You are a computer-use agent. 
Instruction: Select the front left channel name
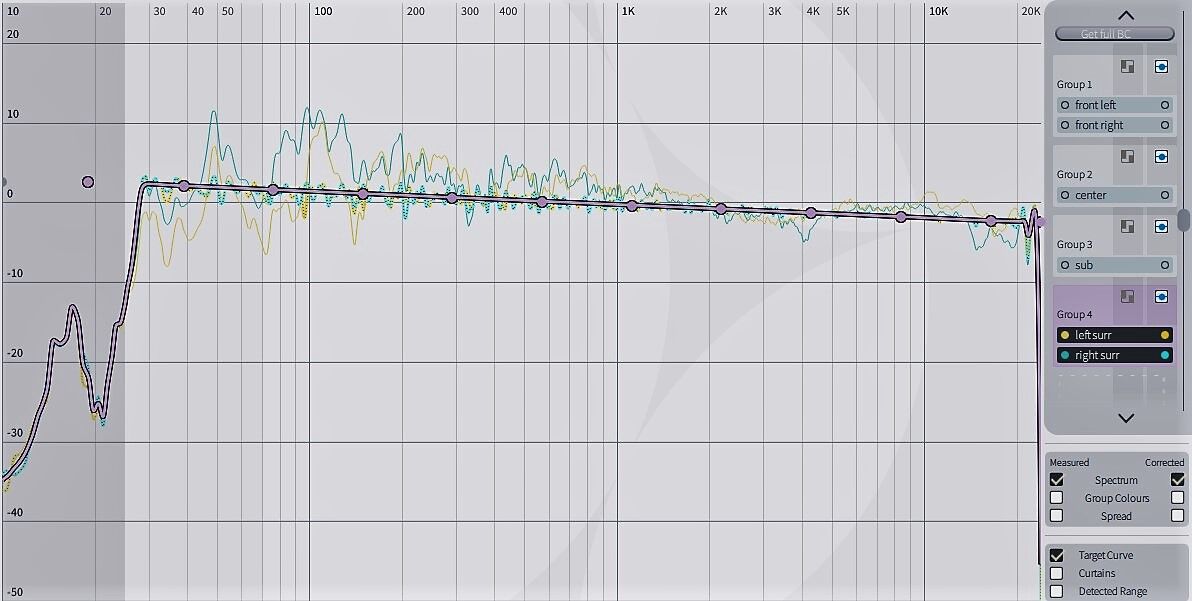point(1095,105)
